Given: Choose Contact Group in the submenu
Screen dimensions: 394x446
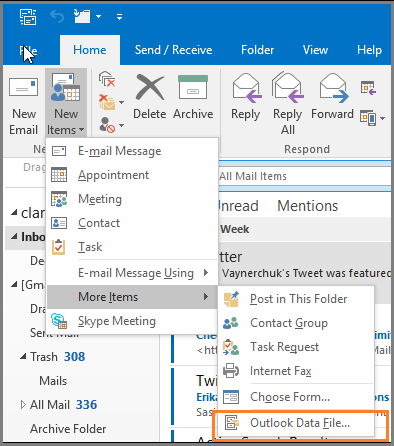Looking at the screenshot, I should pyautogui.click(x=296, y=323).
